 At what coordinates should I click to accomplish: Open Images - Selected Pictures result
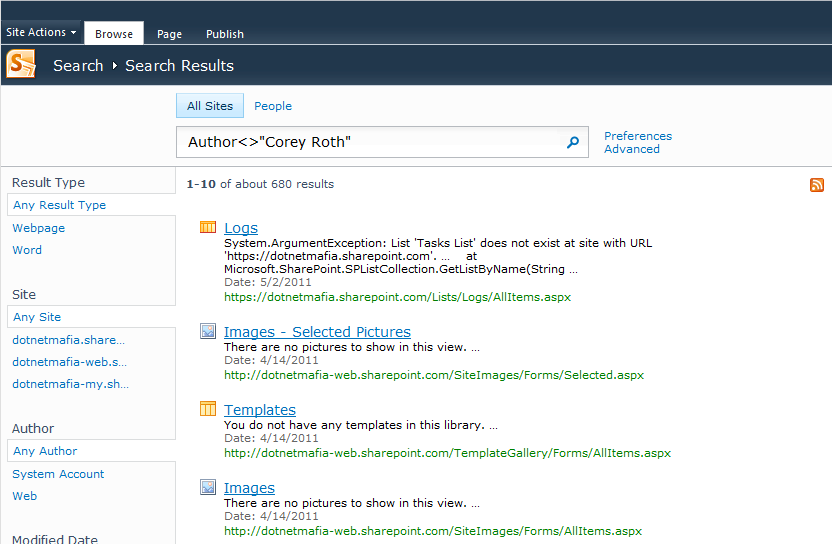[x=317, y=332]
